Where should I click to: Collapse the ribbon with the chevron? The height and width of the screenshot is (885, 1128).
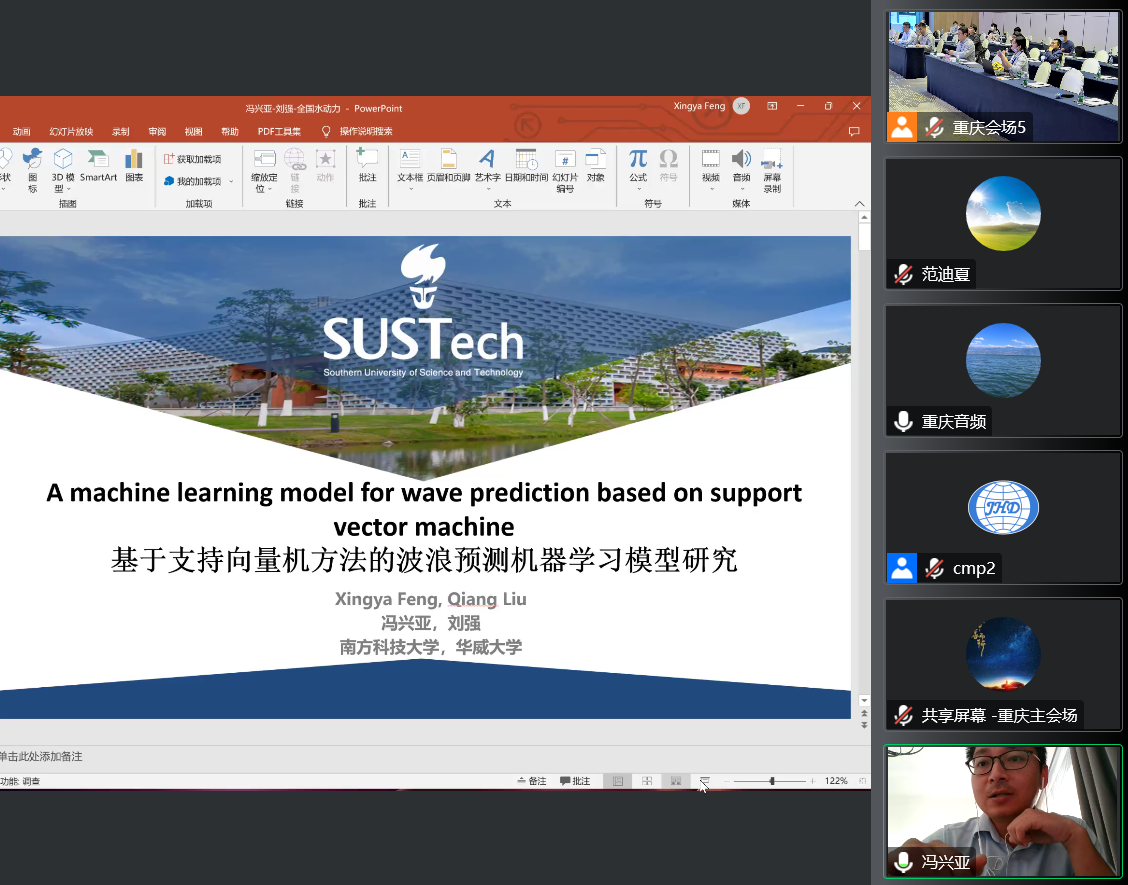click(860, 204)
